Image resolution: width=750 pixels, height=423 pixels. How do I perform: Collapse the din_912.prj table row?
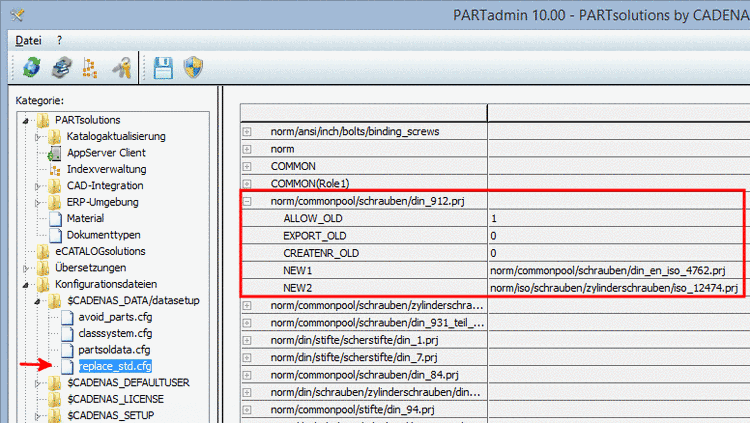(x=247, y=201)
